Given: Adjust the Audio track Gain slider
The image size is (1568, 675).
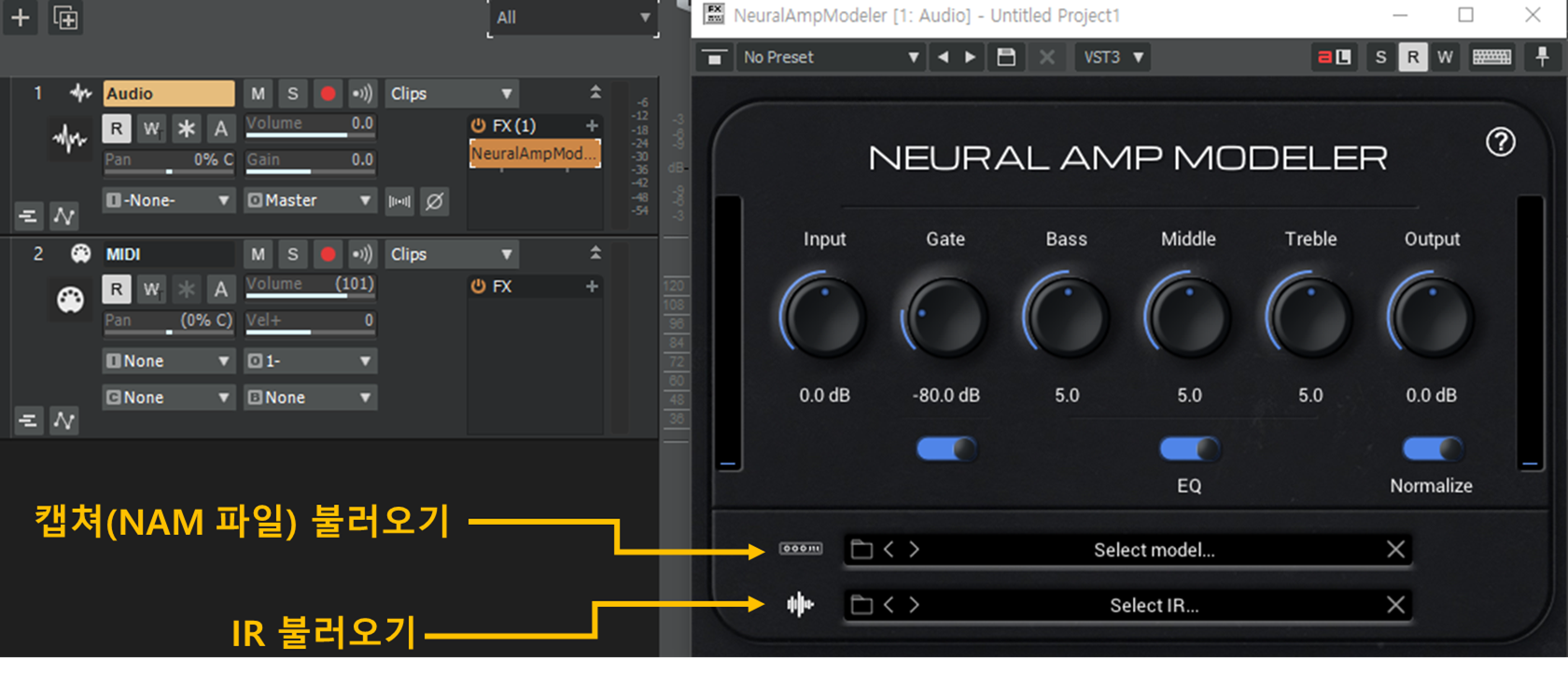Looking at the screenshot, I should coord(310,163).
